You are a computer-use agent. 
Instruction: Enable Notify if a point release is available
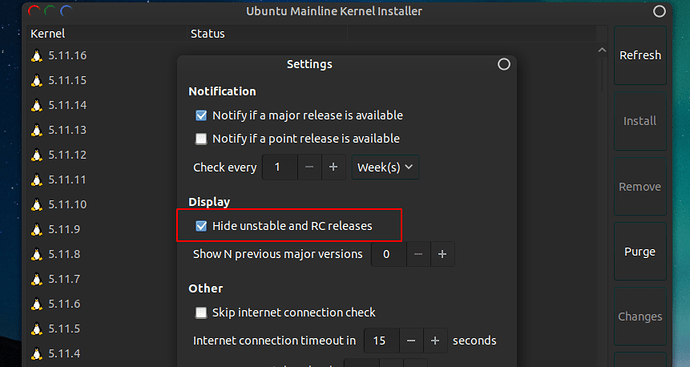[201, 139]
